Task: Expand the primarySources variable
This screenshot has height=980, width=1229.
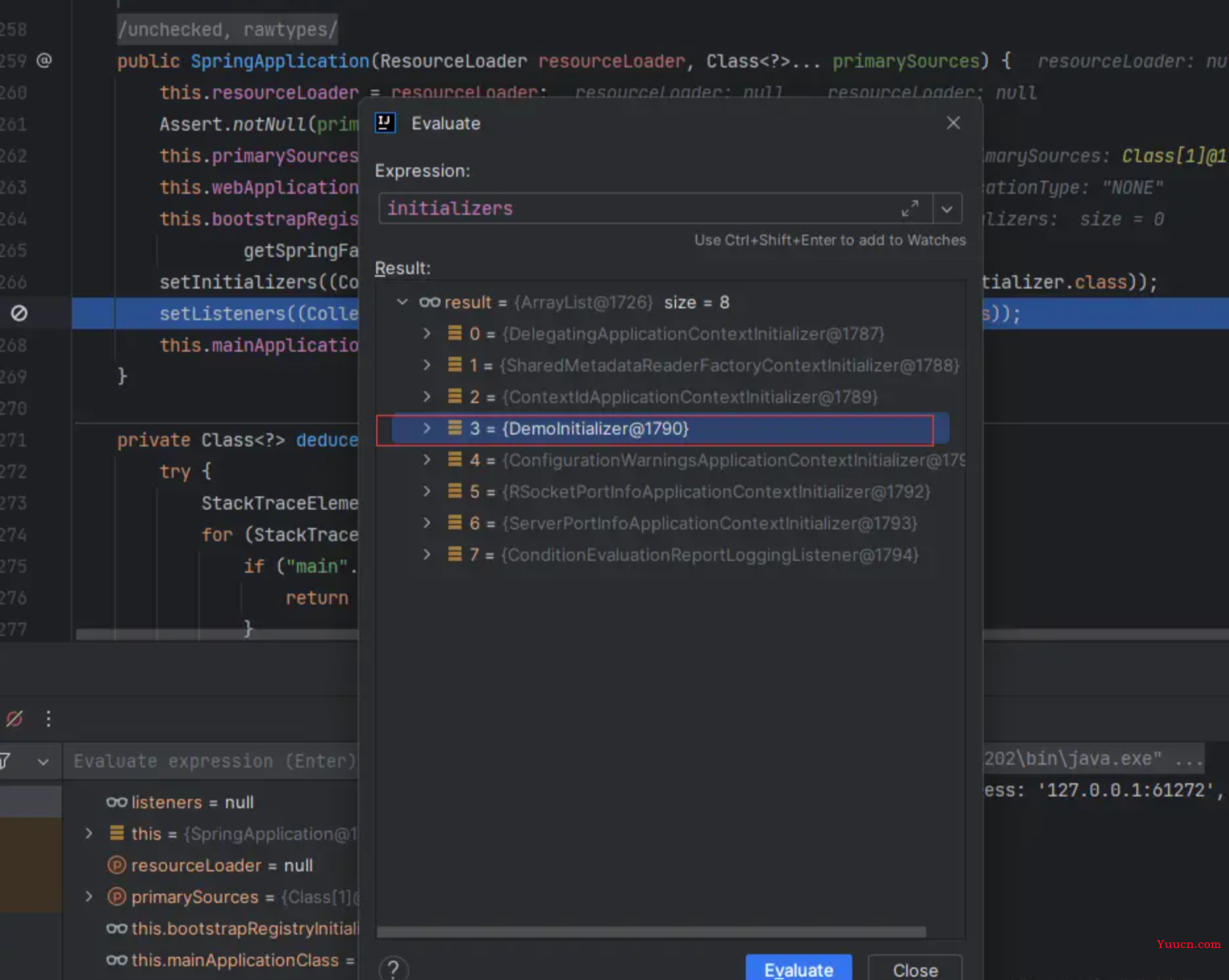Action: 89,896
